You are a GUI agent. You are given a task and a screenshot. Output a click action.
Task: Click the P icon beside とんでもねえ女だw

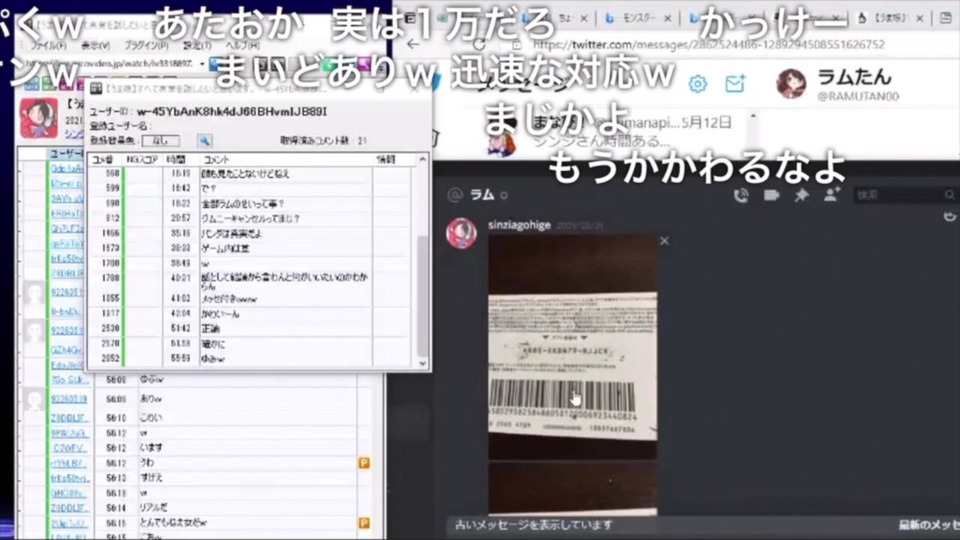364,523
